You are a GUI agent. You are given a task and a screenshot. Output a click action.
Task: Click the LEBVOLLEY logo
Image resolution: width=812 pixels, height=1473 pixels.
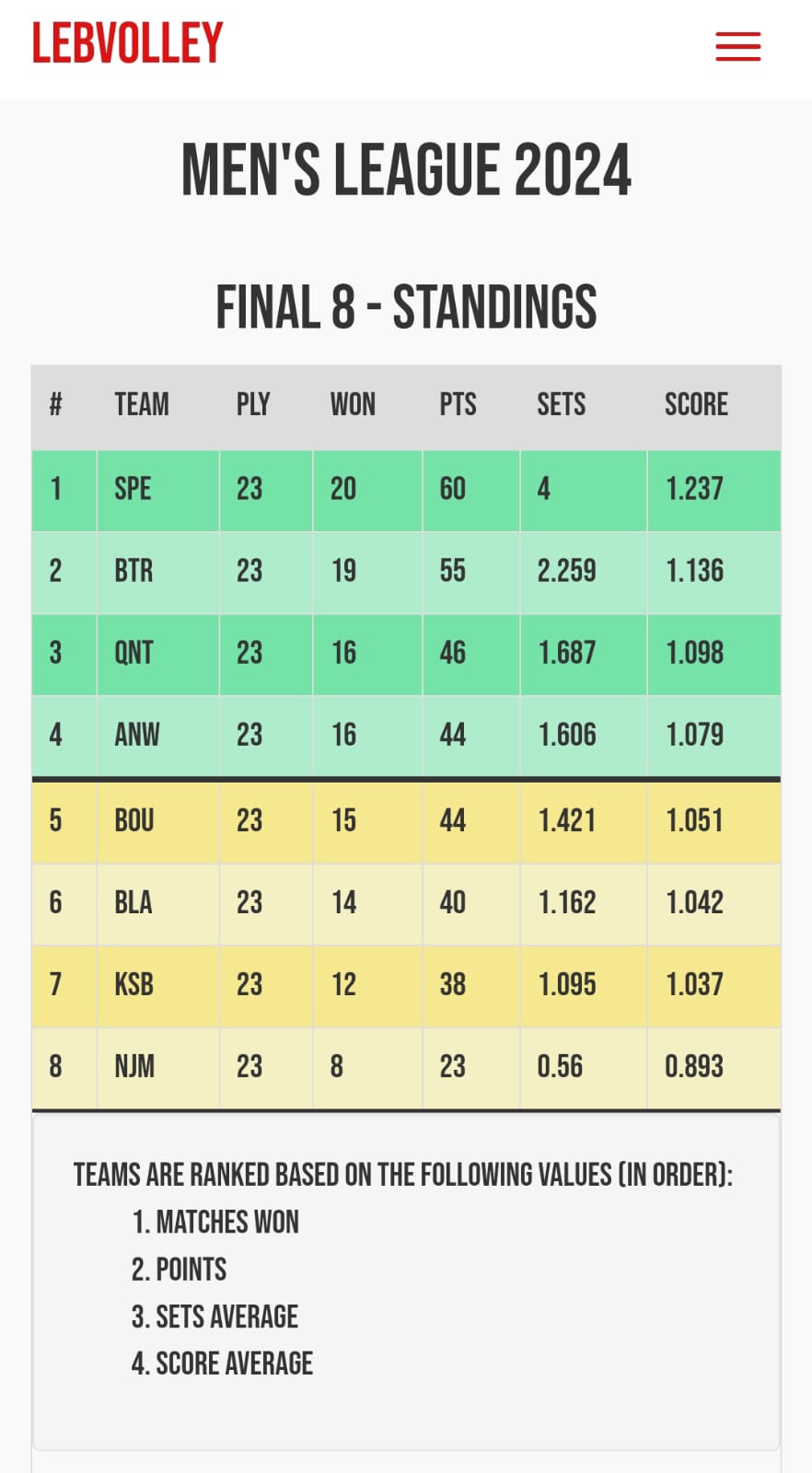[x=128, y=43]
